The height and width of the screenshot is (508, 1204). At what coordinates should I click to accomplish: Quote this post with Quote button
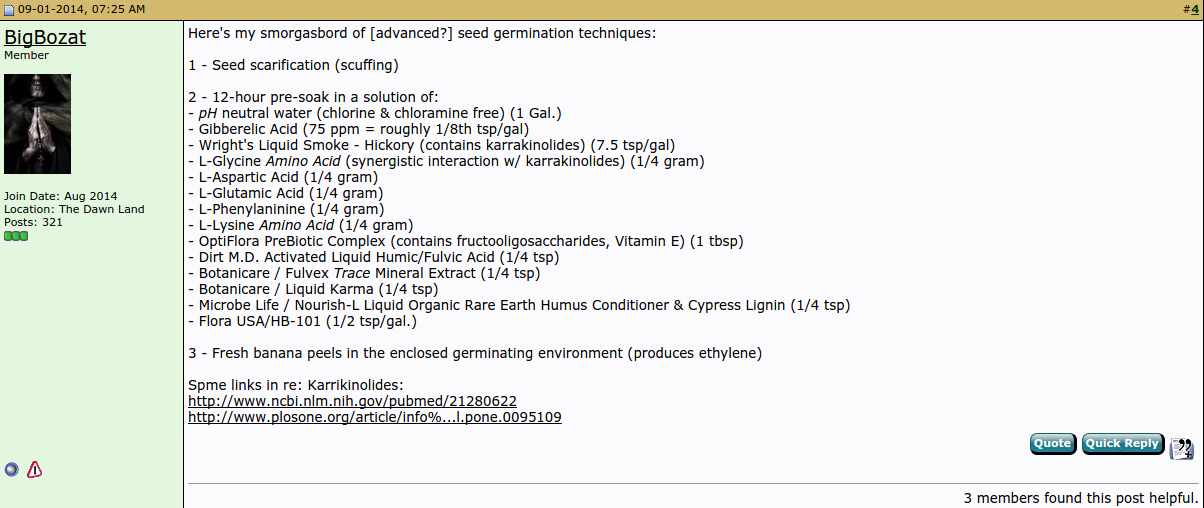[1052, 444]
